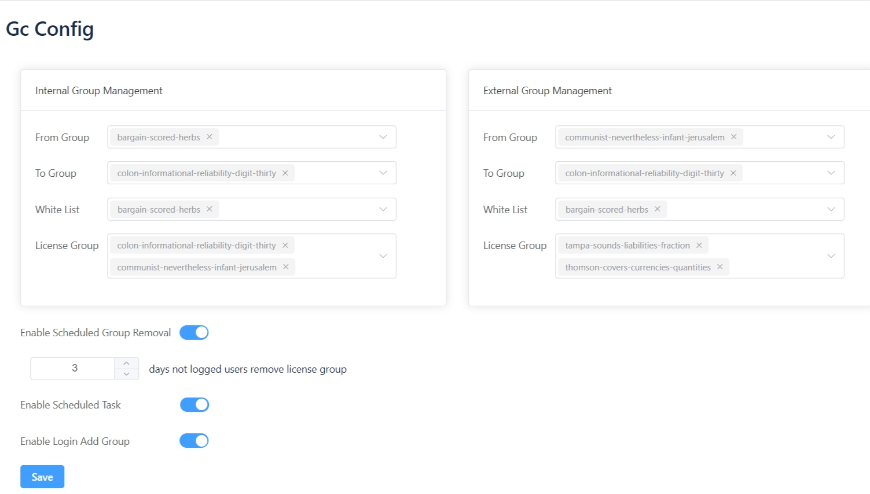This screenshot has width=870, height=494.
Task: Expand Internal License Group dropdown arrow
Action: [x=383, y=256]
